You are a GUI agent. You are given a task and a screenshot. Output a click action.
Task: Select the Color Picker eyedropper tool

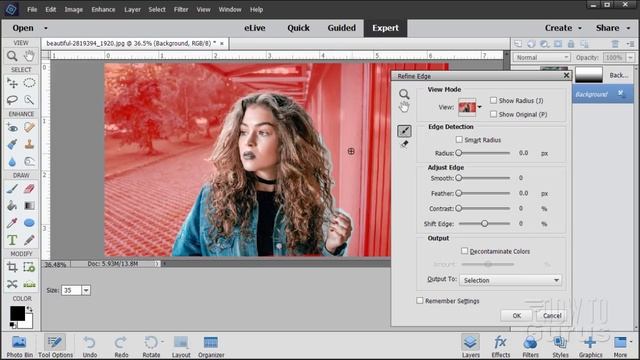pyautogui.click(x=12, y=223)
